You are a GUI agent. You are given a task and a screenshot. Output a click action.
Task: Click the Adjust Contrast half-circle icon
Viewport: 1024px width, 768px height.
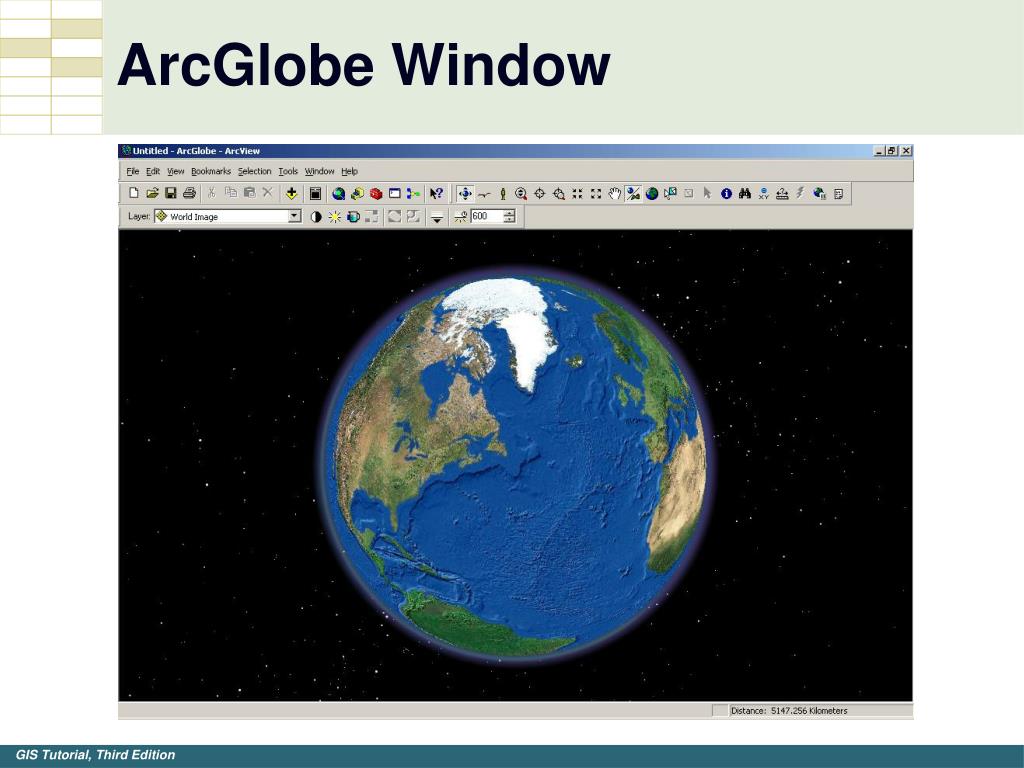pos(315,217)
